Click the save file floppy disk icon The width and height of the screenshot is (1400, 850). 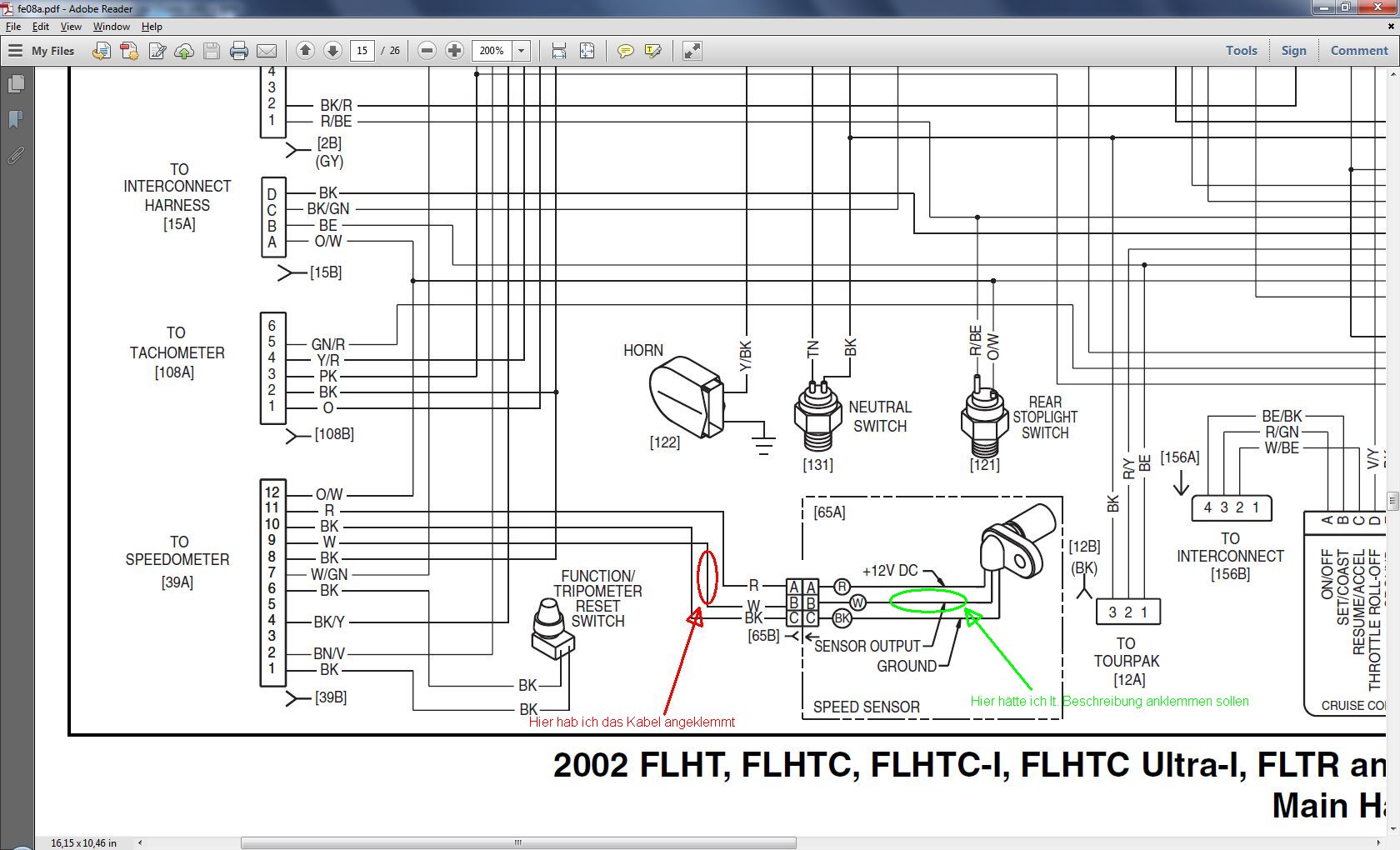pos(212,51)
